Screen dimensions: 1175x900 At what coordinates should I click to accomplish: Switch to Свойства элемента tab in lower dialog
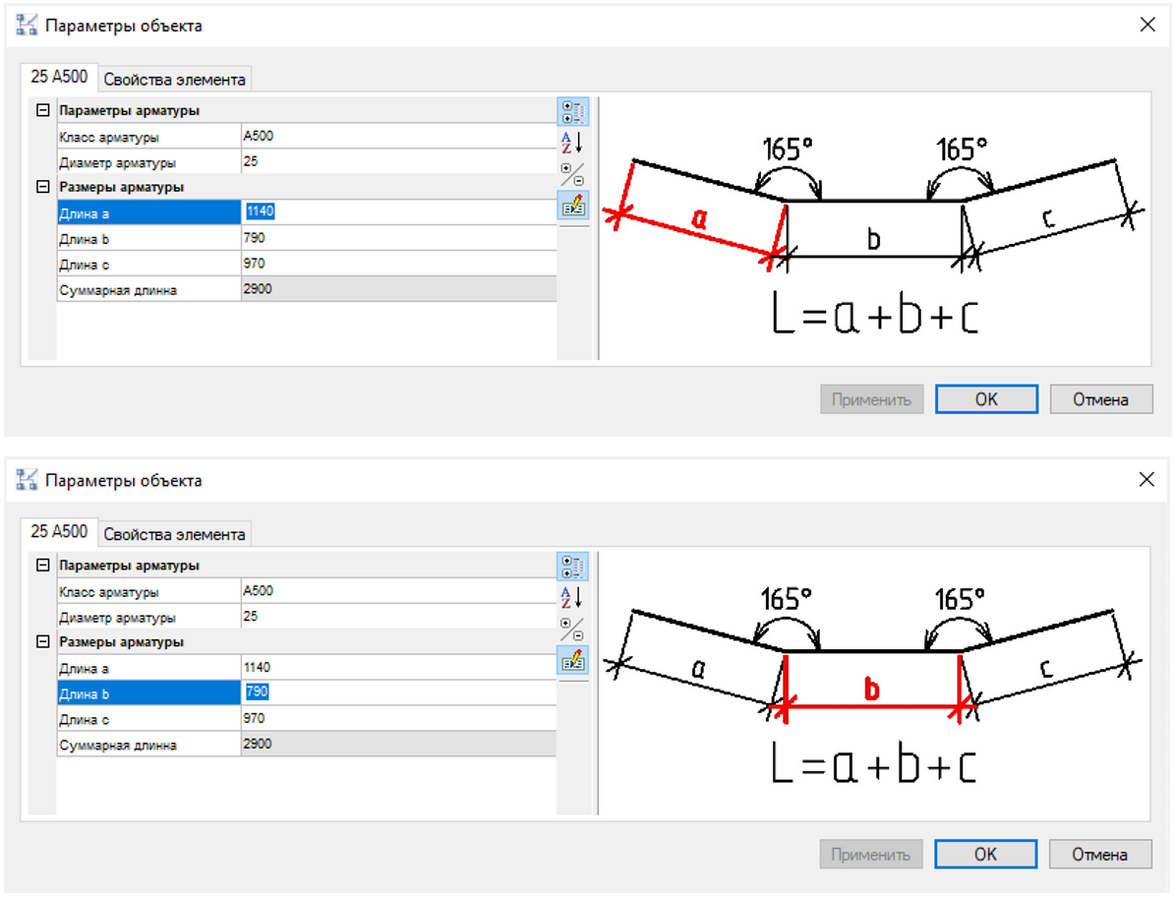(x=175, y=534)
